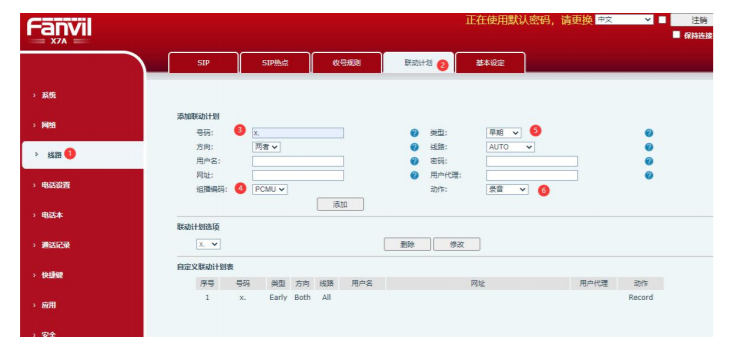Image resolution: width=729 pixels, height=362 pixels.
Task: Open 电话设置 in the sidebar
Action: pyautogui.click(x=55, y=185)
